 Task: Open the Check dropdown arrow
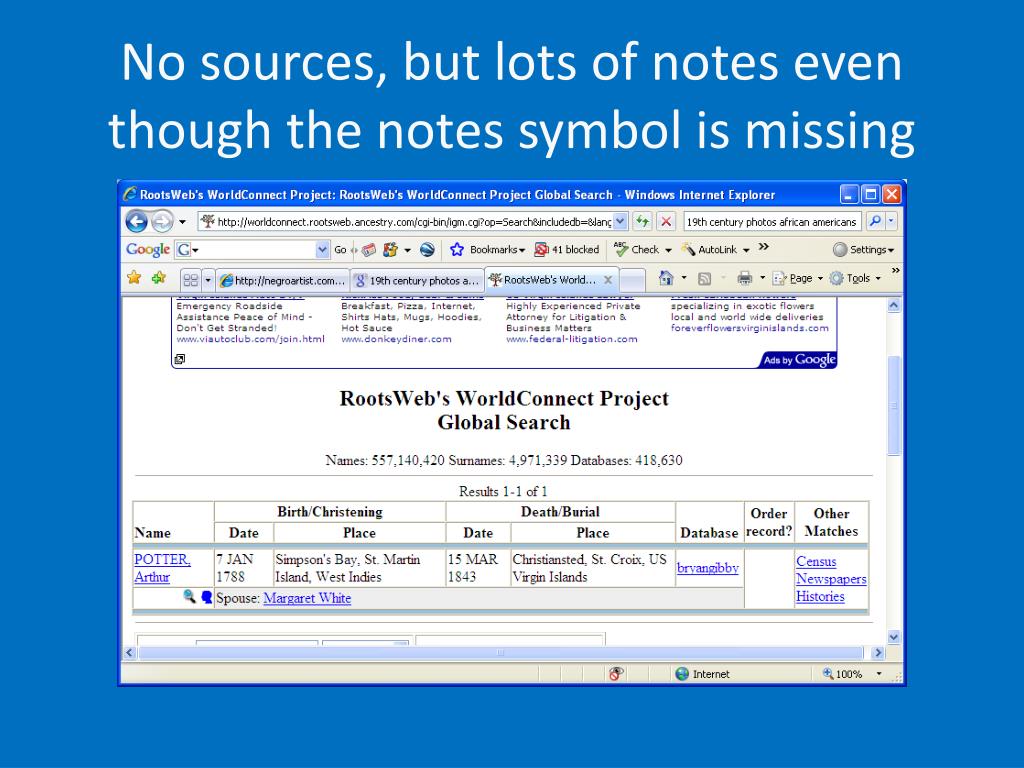point(668,250)
